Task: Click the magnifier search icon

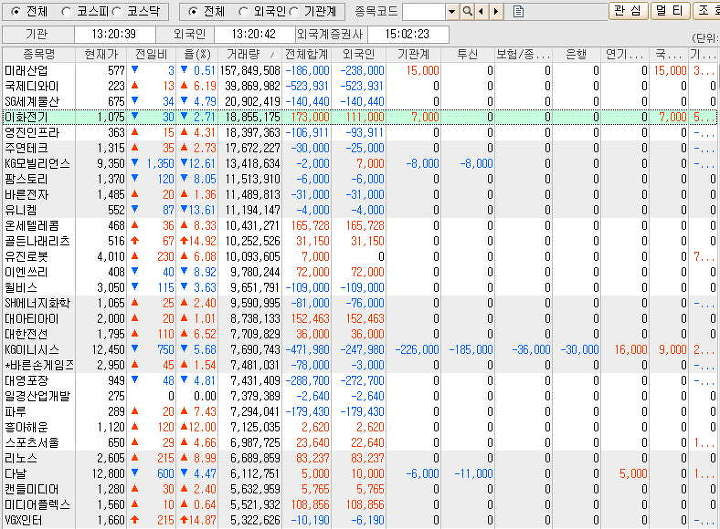Action: [x=467, y=11]
